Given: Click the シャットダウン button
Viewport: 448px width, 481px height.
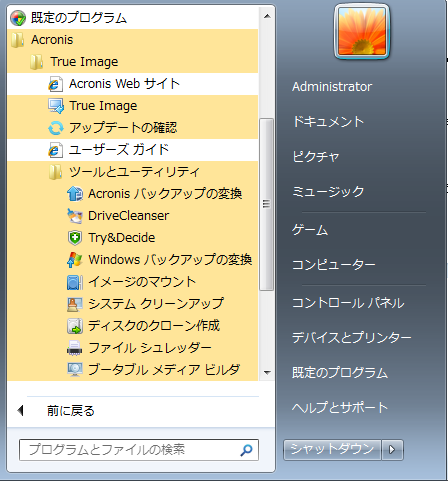Looking at the screenshot, I should tap(332, 450).
